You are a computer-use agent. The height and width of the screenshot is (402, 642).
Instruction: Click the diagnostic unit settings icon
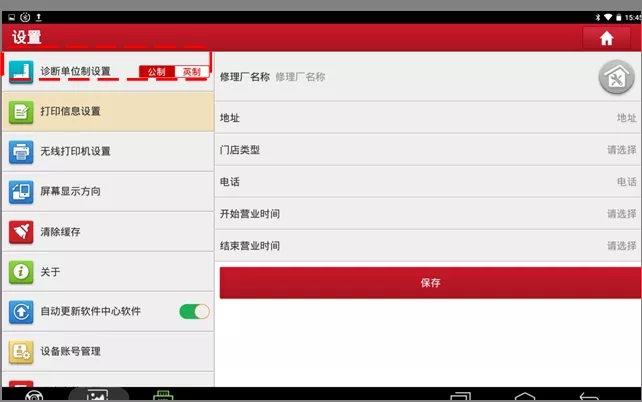(21, 72)
